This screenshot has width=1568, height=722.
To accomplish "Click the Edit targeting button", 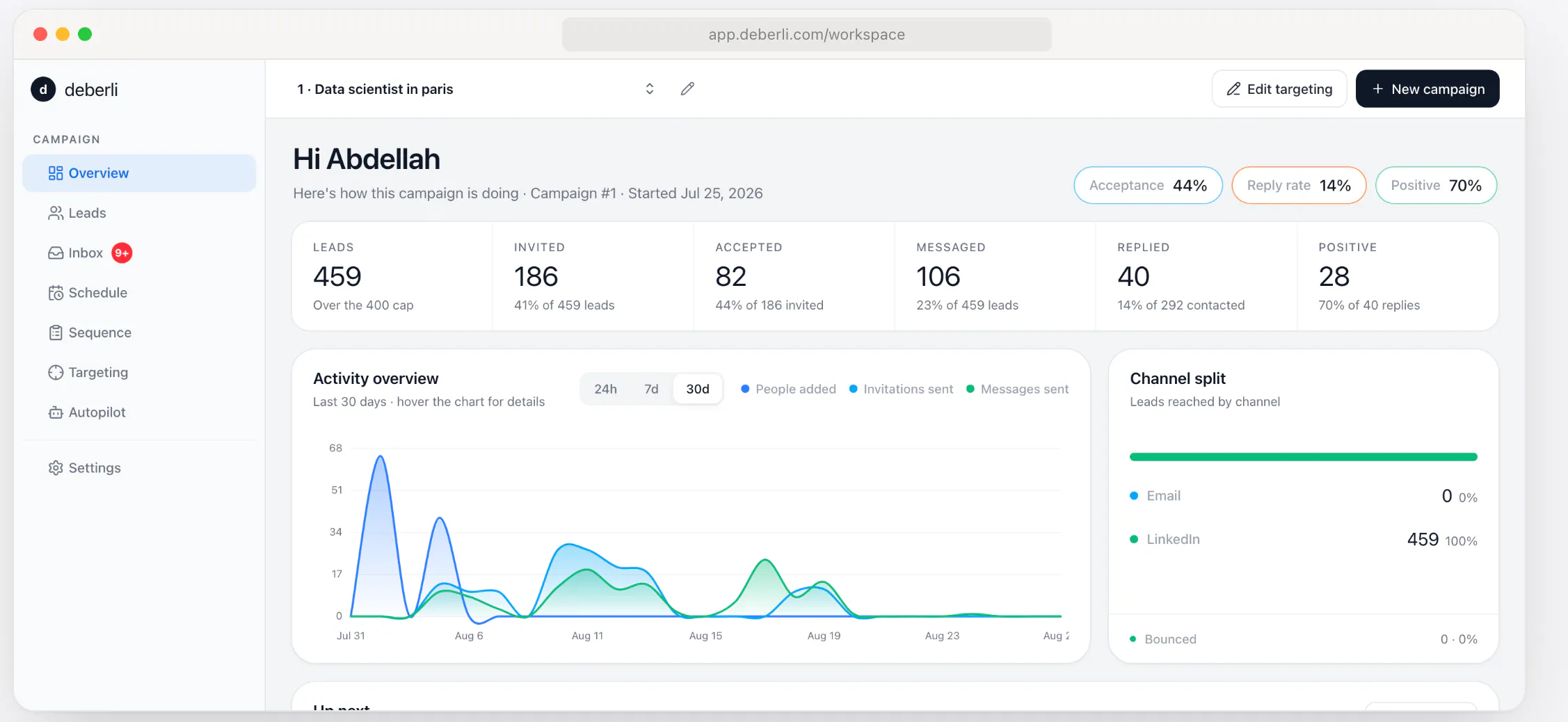I will click(x=1279, y=89).
